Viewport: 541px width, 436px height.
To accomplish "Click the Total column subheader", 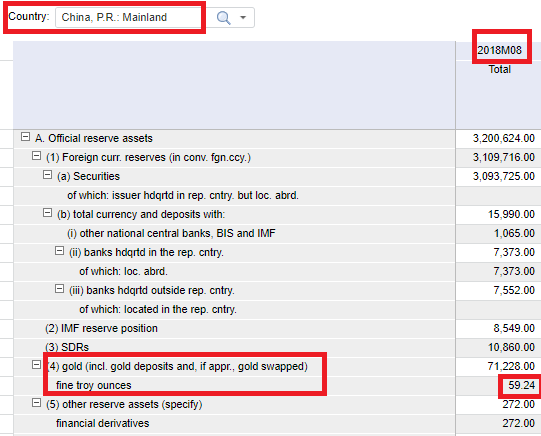I will pos(499,69).
